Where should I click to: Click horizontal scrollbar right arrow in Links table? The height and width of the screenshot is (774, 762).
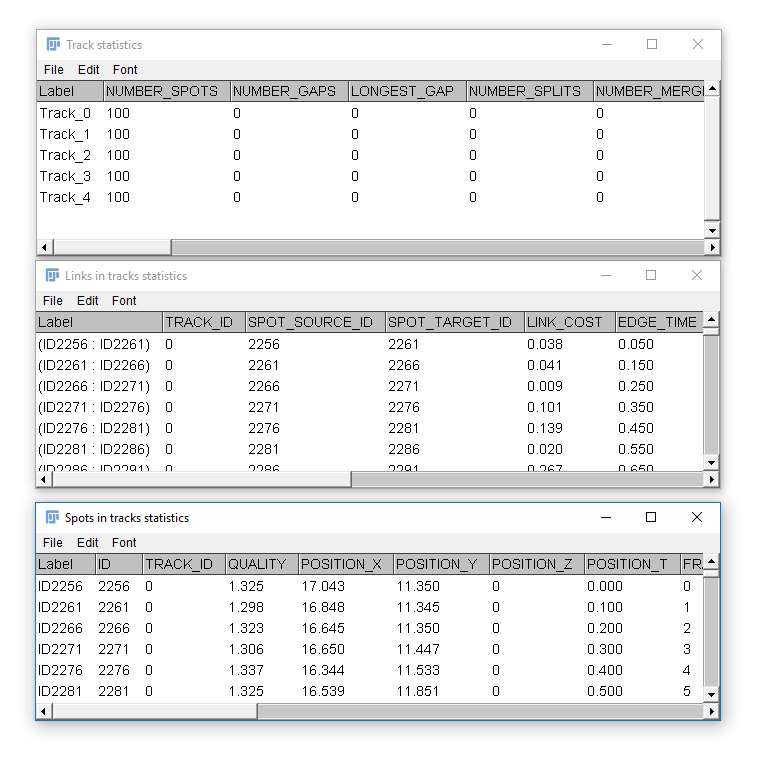coord(711,479)
